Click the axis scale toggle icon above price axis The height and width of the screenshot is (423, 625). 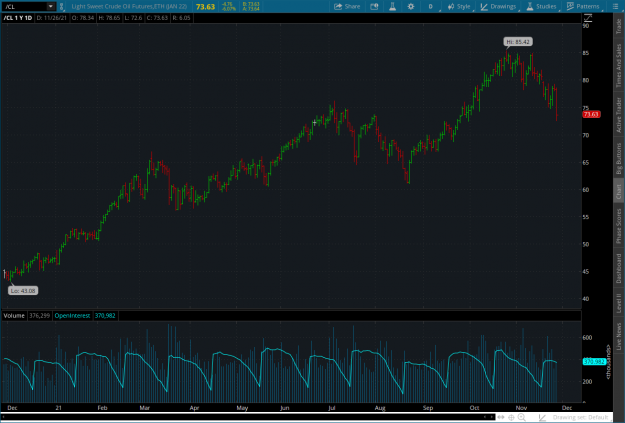click(x=588, y=18)
